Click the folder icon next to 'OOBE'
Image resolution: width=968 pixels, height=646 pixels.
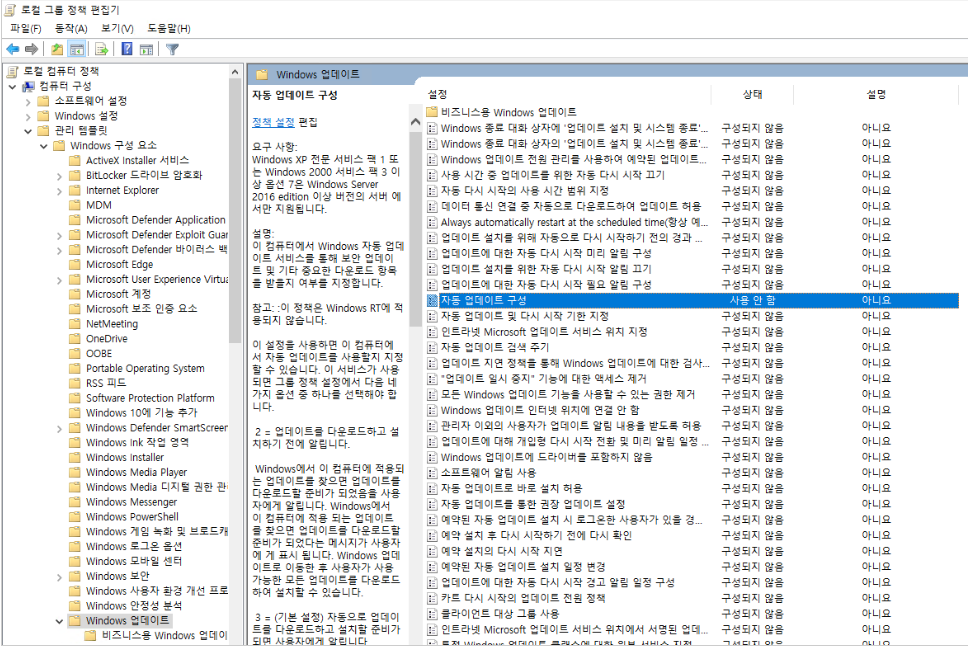coord(75,353)
